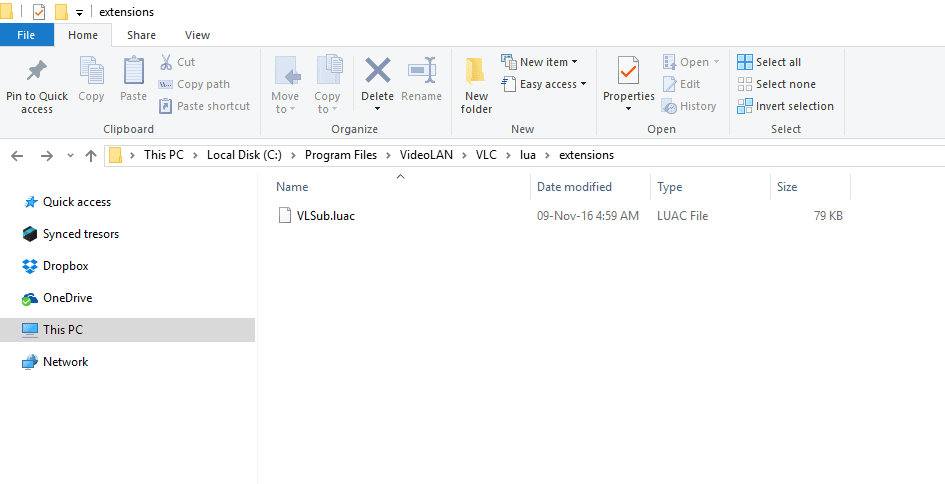Switch to the Share ribbon tab
The width and height of the screenshot is (945, 484).
tap(141, 35)
